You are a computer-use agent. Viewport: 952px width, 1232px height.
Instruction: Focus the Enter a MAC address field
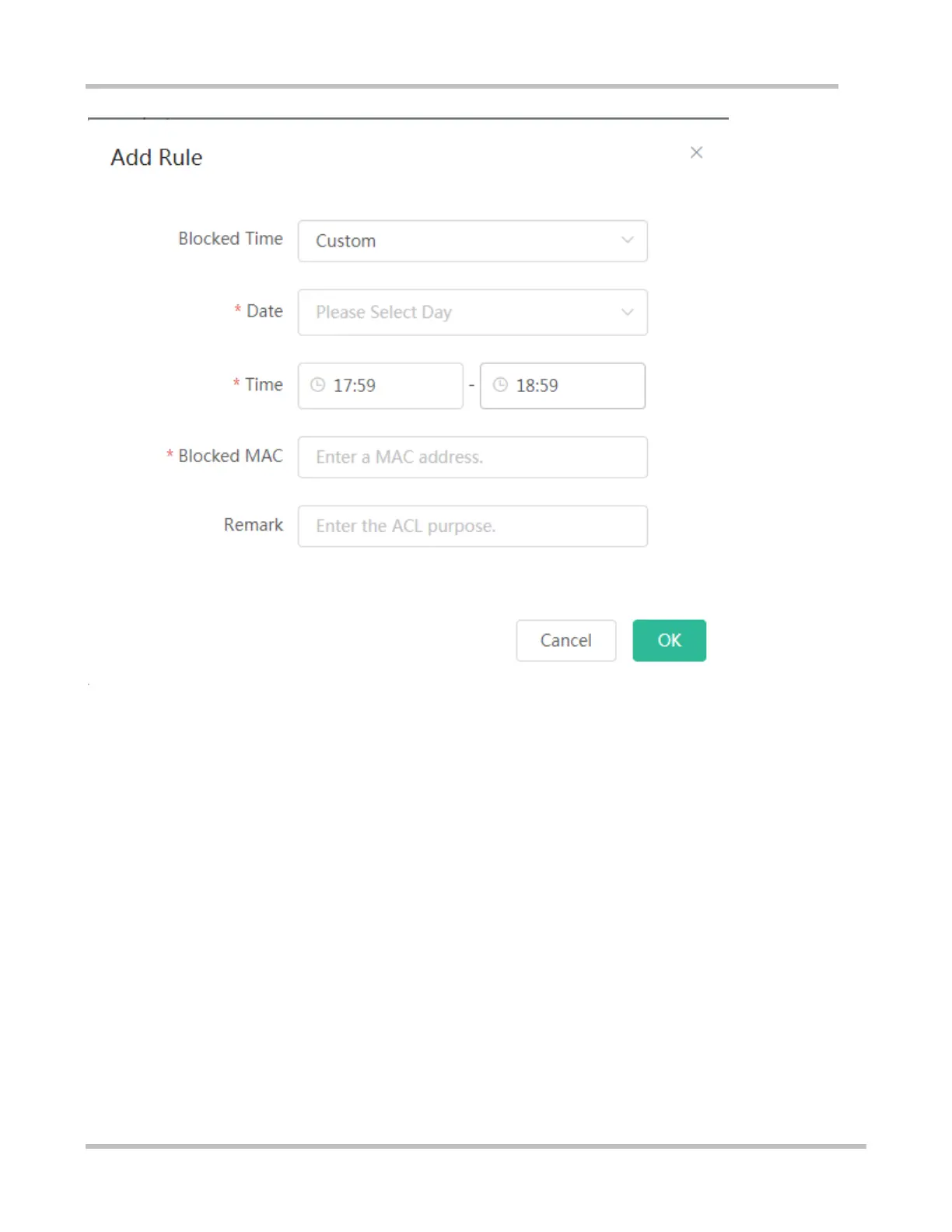pyautogui.click(x=472, y=457)
